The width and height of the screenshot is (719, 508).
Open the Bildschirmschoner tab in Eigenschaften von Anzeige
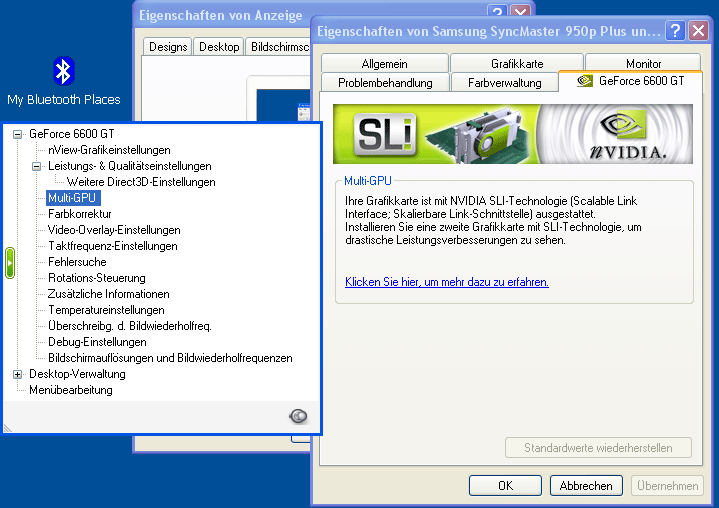click(279, 47)
